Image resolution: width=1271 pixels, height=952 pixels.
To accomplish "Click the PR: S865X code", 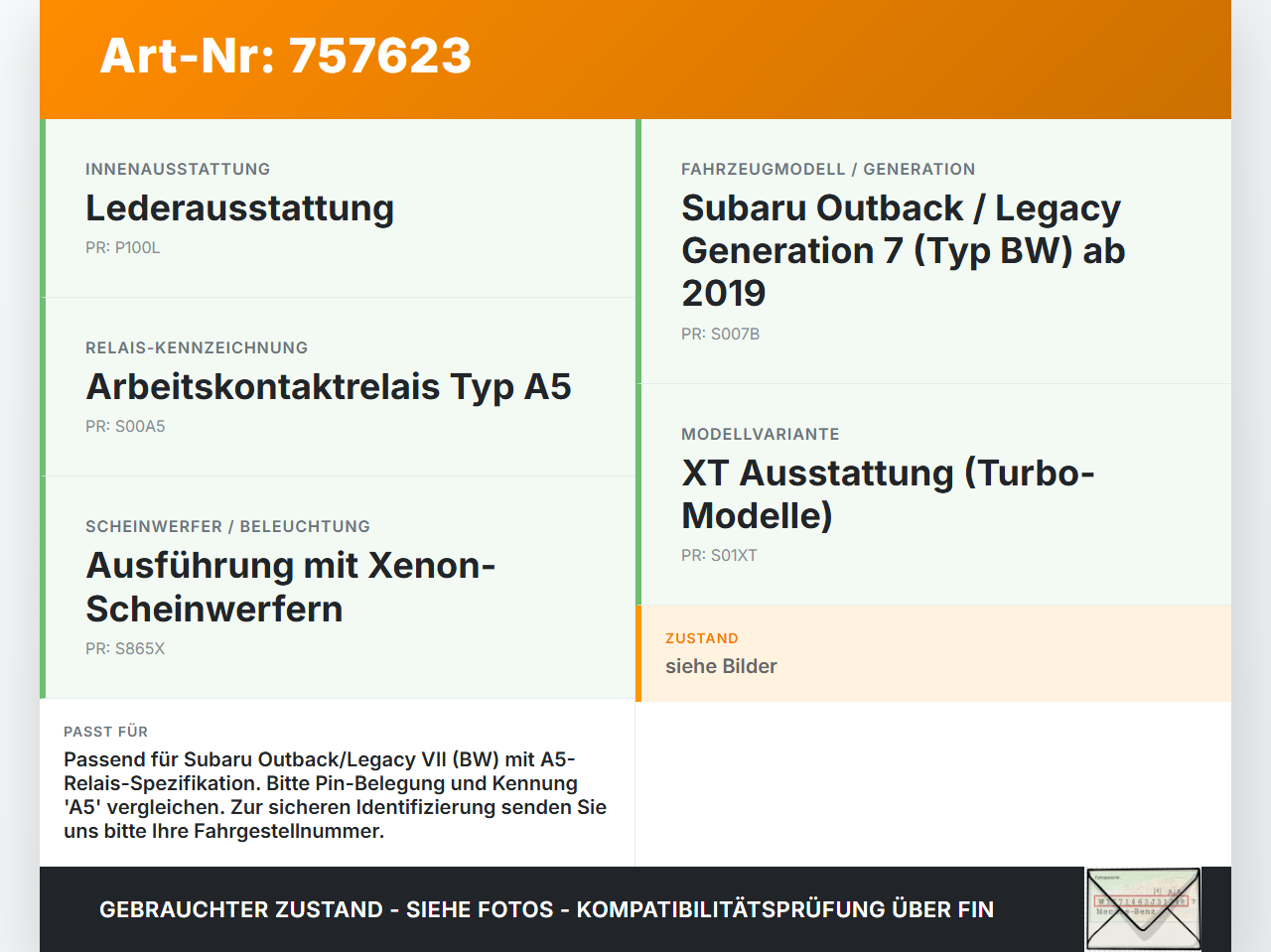I will click(x=125, y=648).
